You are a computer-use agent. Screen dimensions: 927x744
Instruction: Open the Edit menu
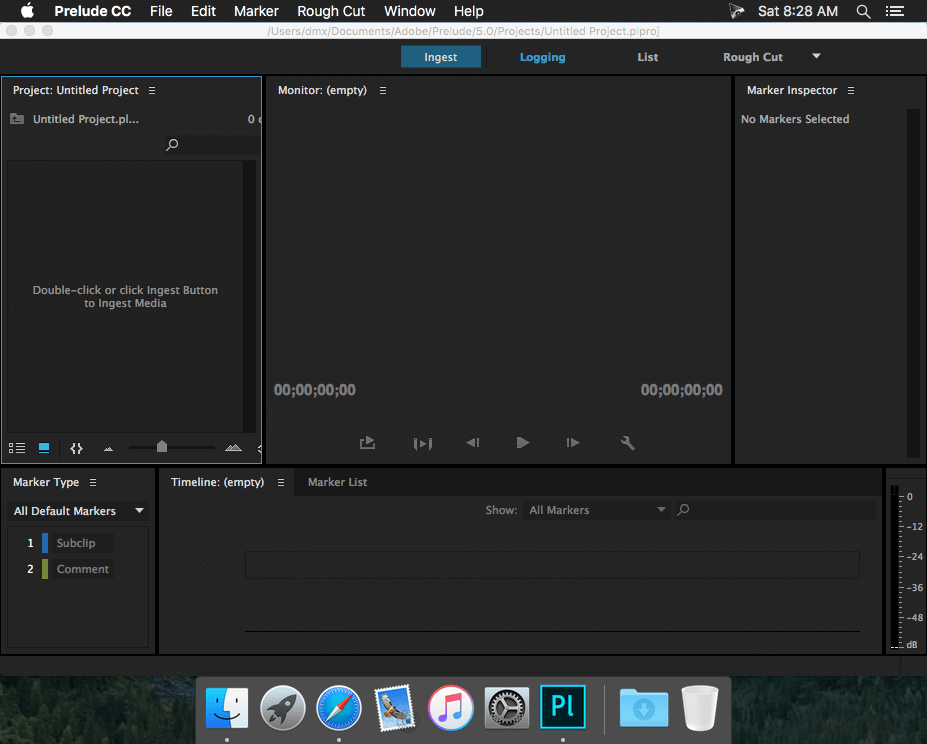coord(203,11)
